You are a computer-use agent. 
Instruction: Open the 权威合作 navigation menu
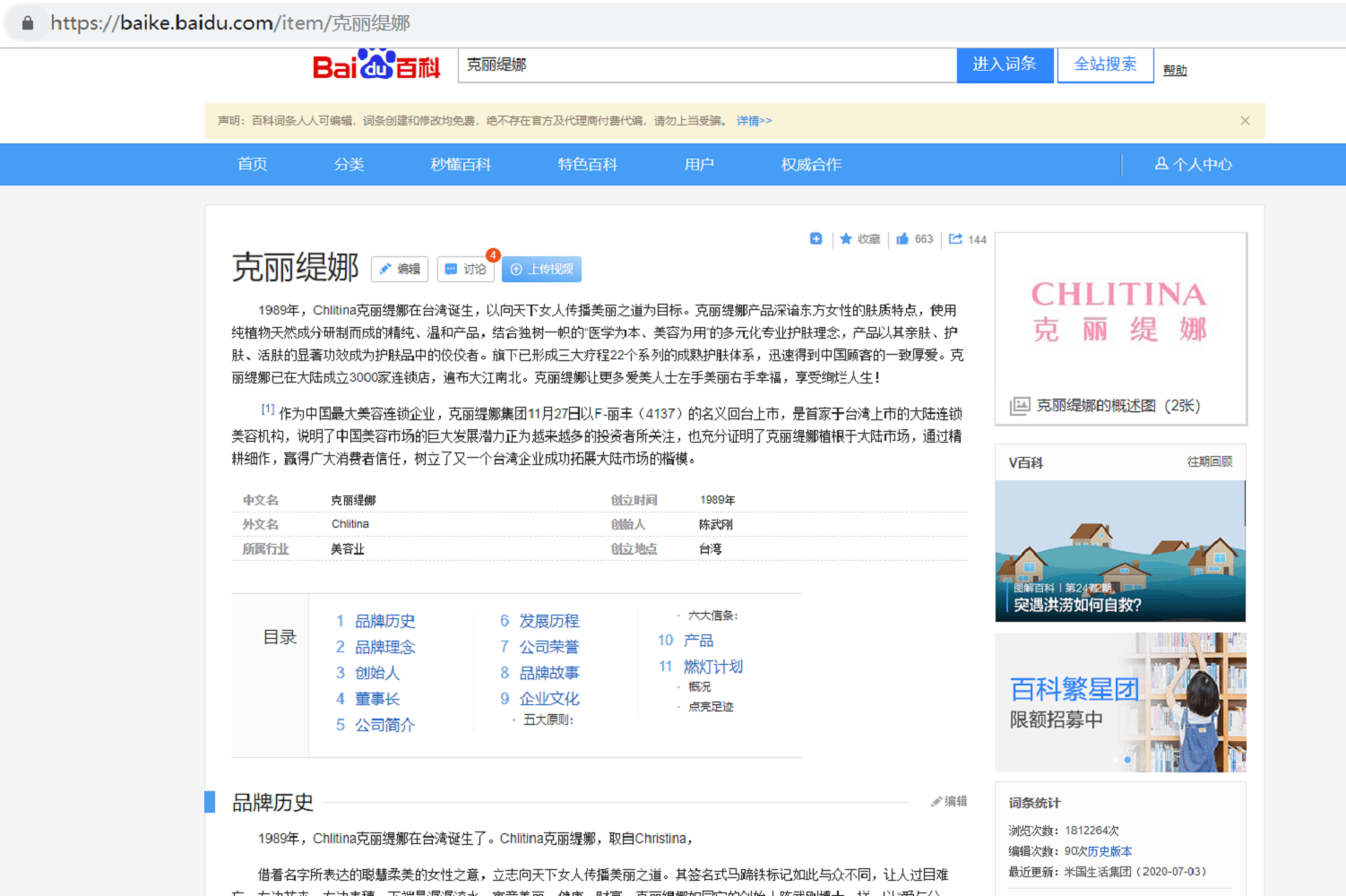(811, 164)
